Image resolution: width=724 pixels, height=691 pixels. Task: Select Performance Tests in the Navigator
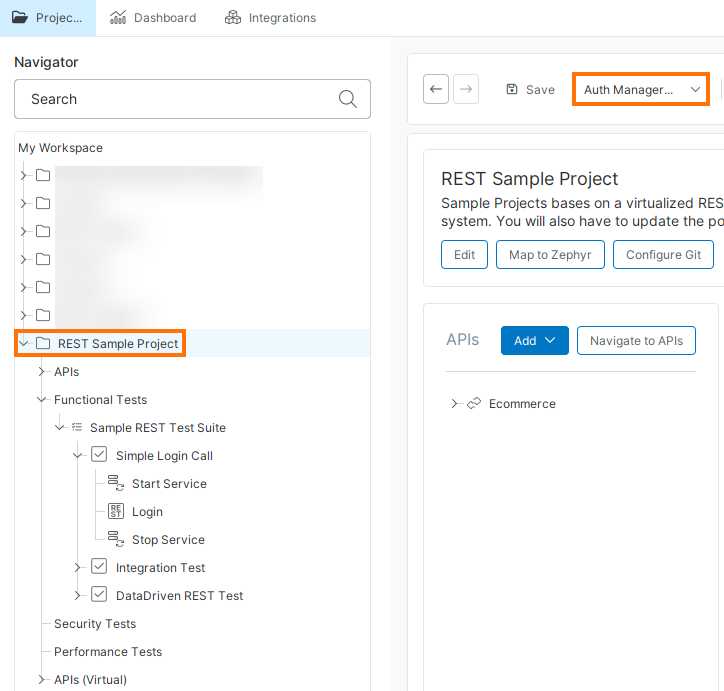tap(108, 652)
